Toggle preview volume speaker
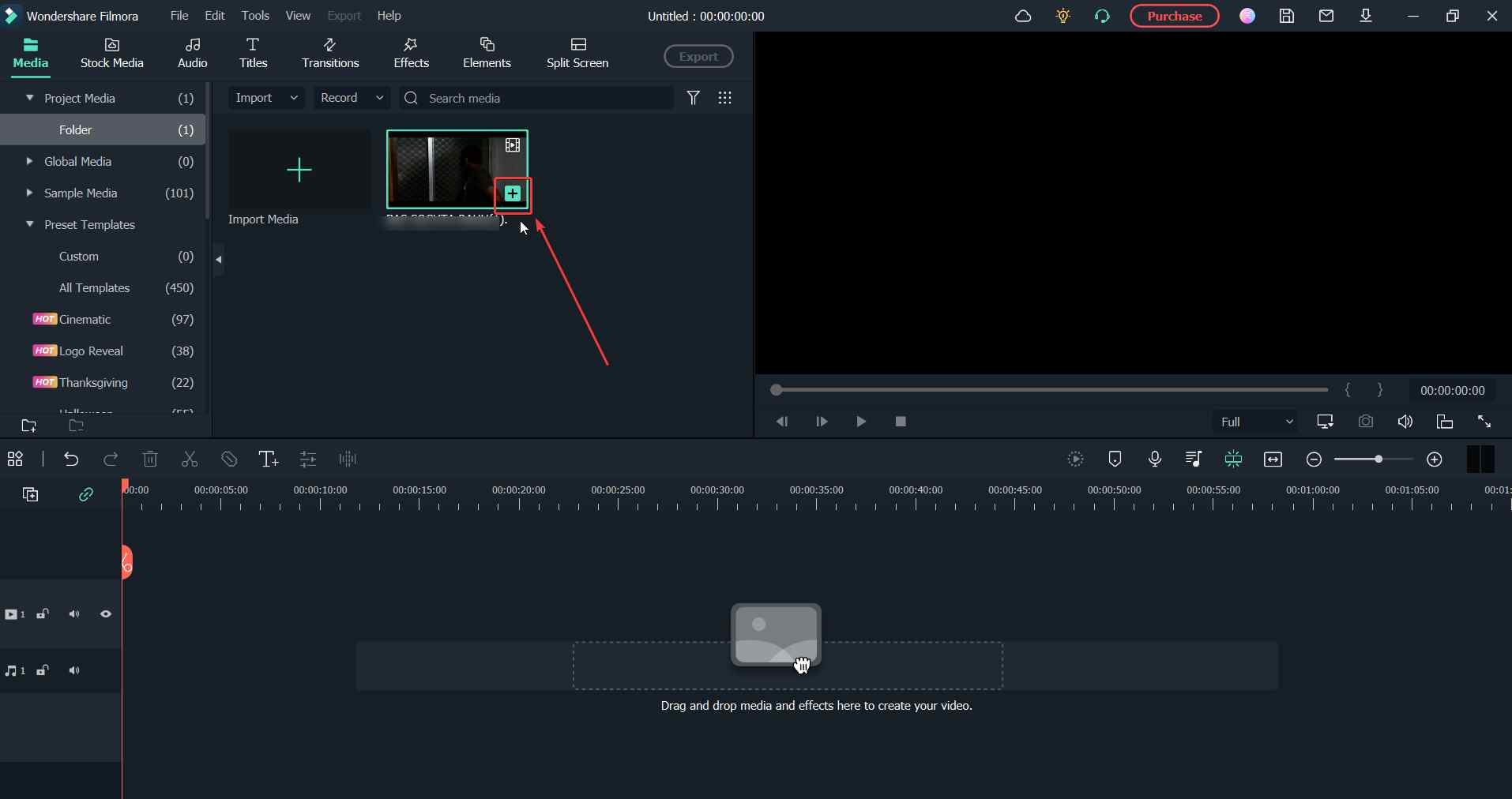Image resolution: width=1512 pixels, height=799 pixels. [1405, 422]
